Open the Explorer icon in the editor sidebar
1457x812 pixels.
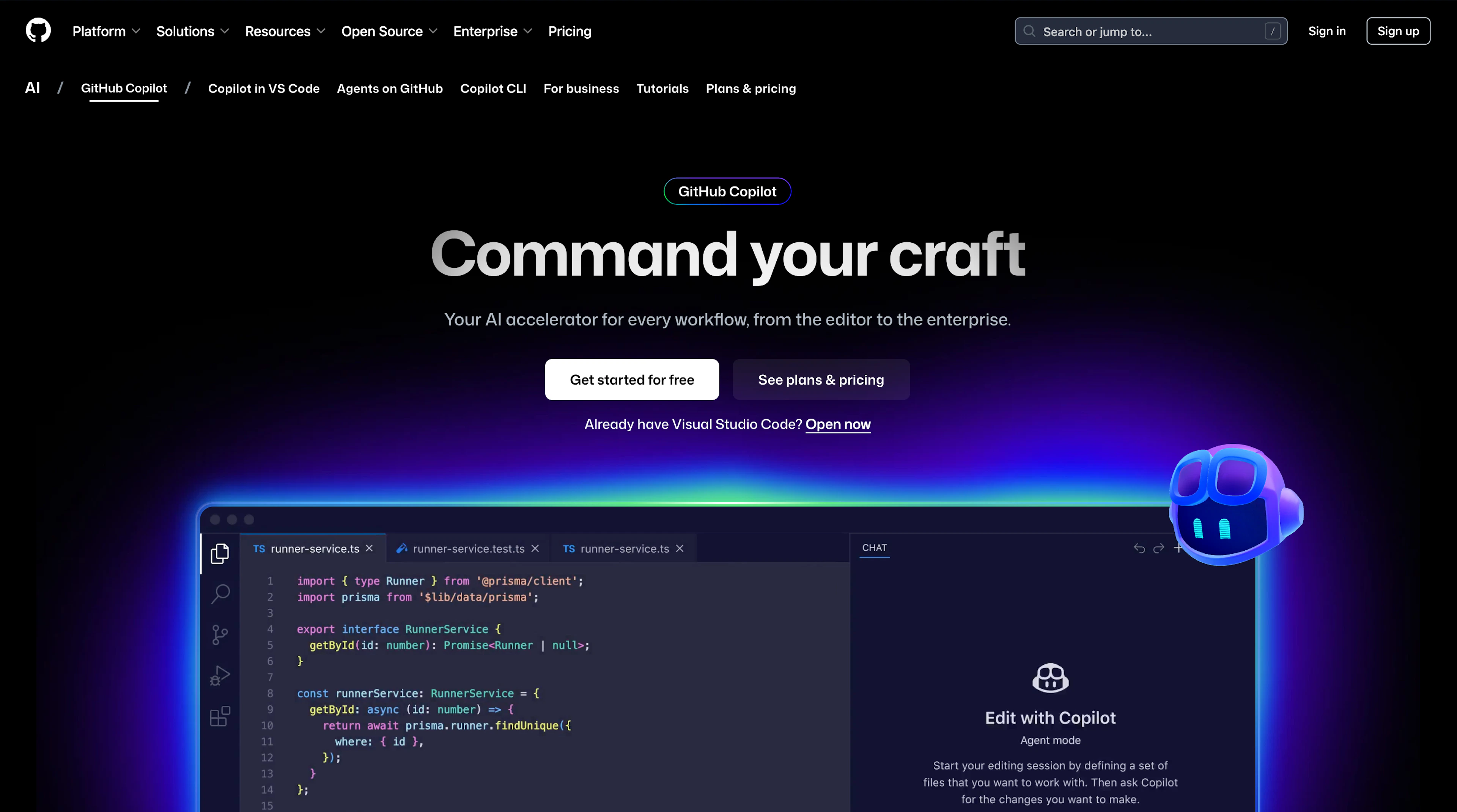[220, 554]
